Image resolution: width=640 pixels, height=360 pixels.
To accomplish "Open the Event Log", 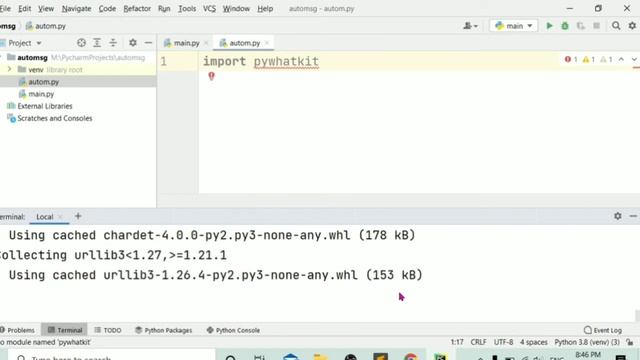I will [602, 330].
